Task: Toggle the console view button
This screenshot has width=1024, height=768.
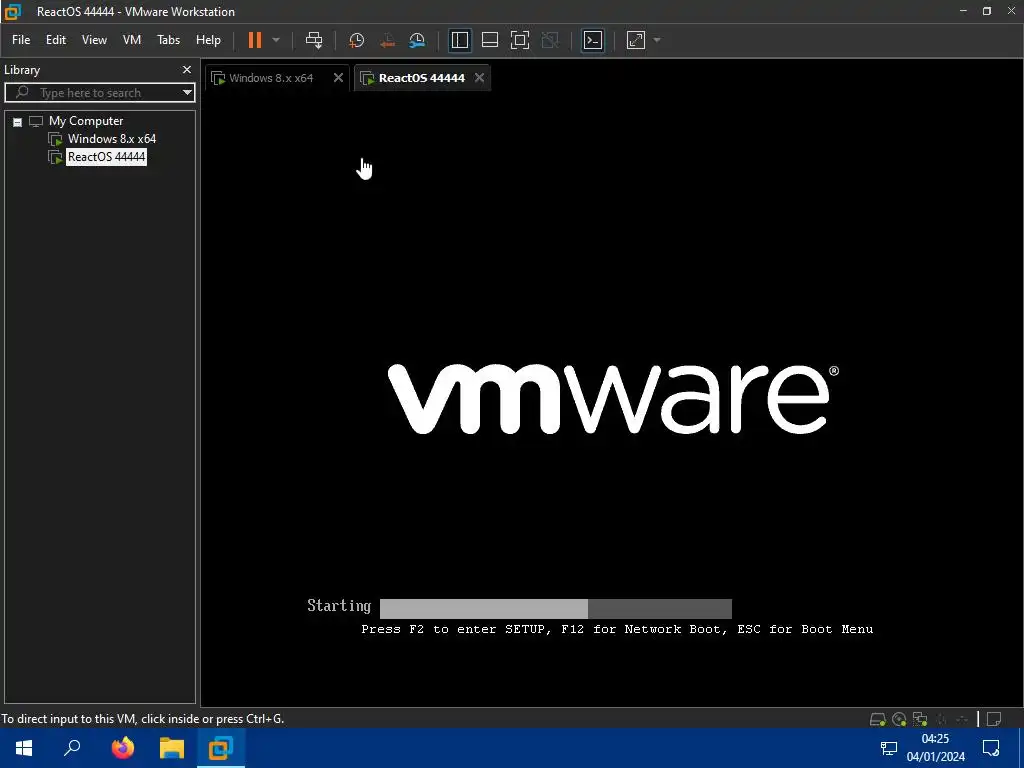Action: 593,40
